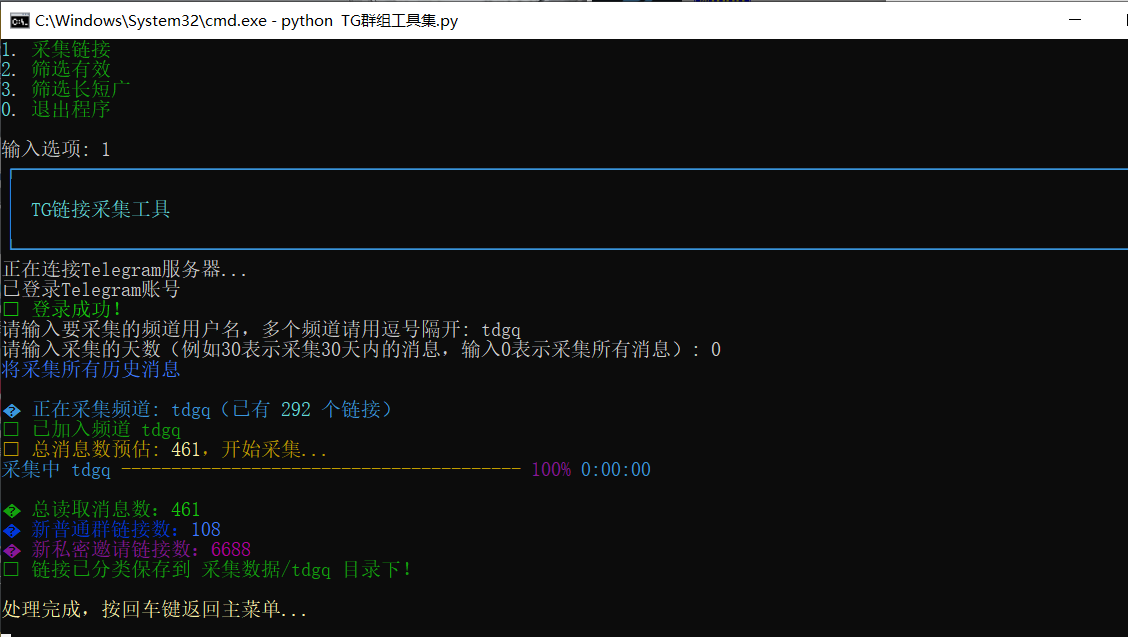The width and height of the screenshot is (1128, 637).
Task: Click '将采集所有历史消息' line
Action: 91,369
